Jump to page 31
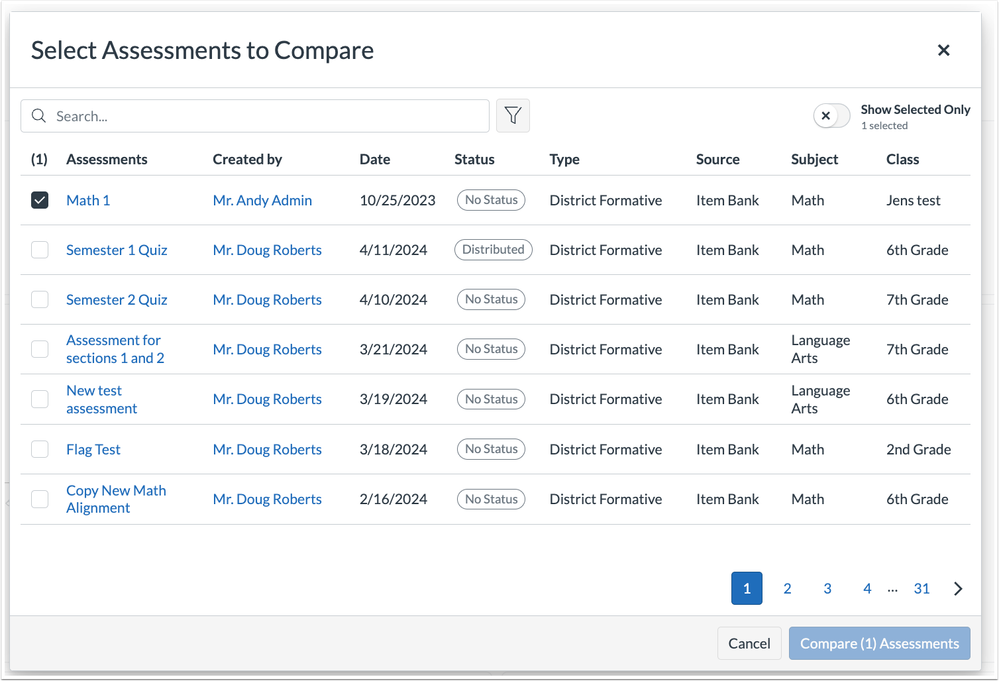 921,588
